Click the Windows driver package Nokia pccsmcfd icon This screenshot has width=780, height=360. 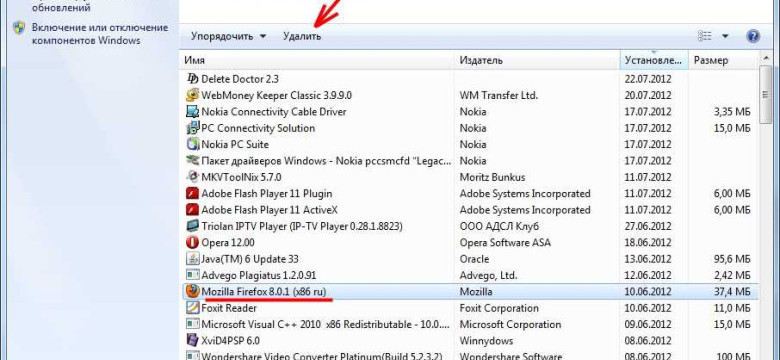[192, 161]
